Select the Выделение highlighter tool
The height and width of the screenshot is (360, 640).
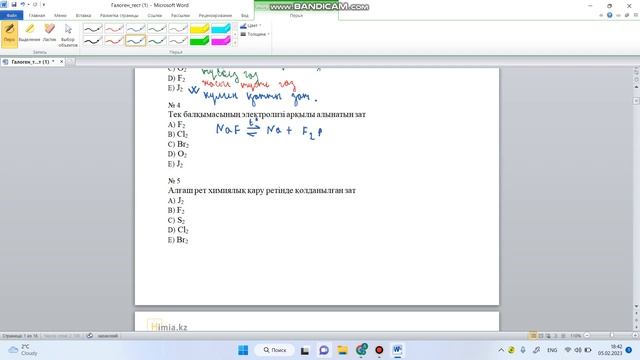[x=29, y=33]
